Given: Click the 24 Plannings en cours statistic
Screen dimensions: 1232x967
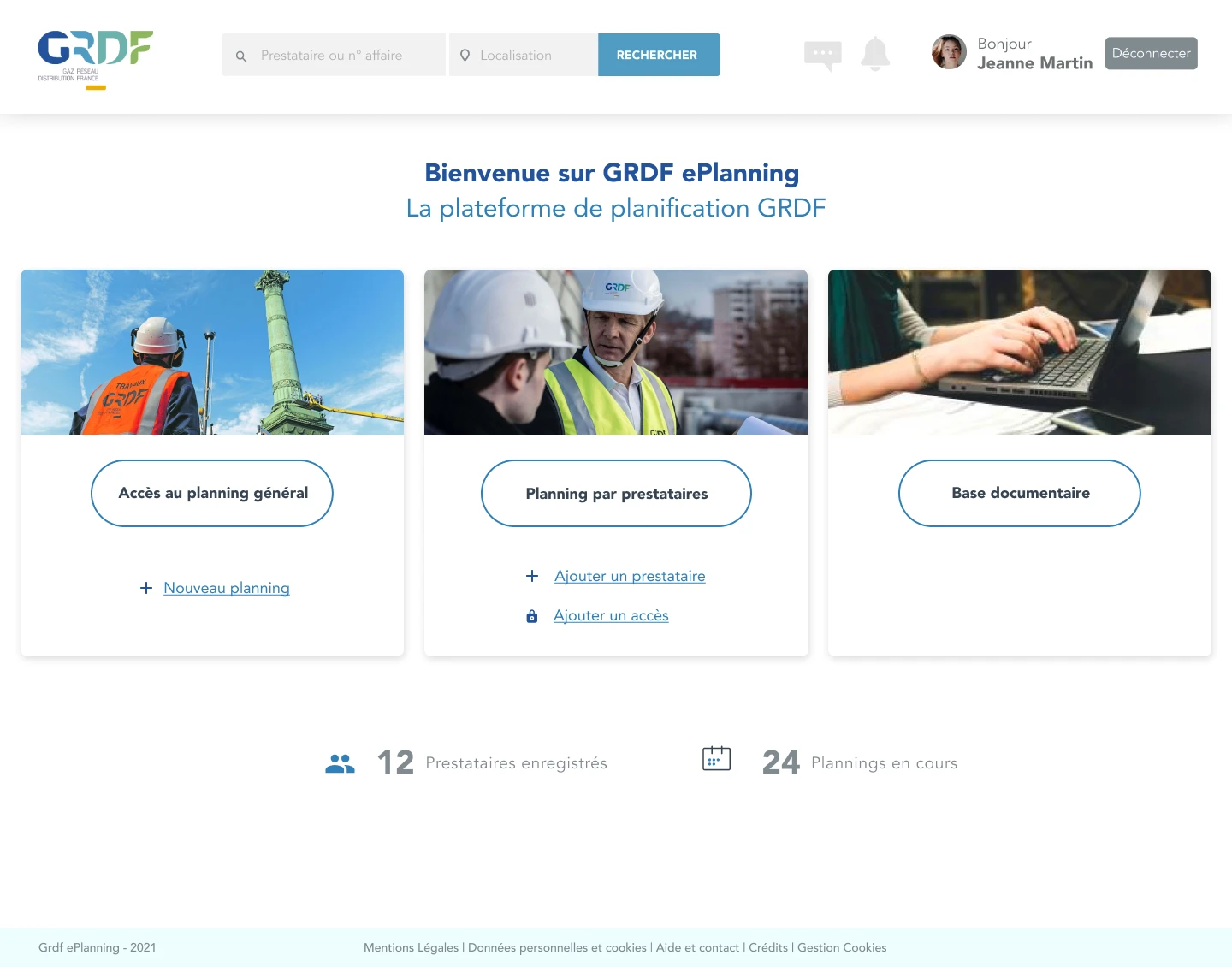Looking at the screenshot, I should pos(860,762).
